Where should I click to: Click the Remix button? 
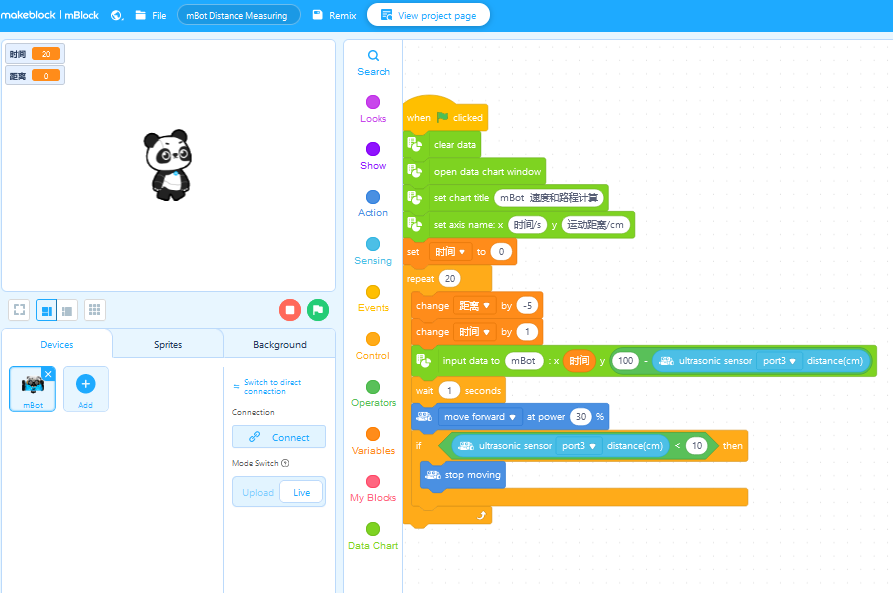(x=334, y=15)
